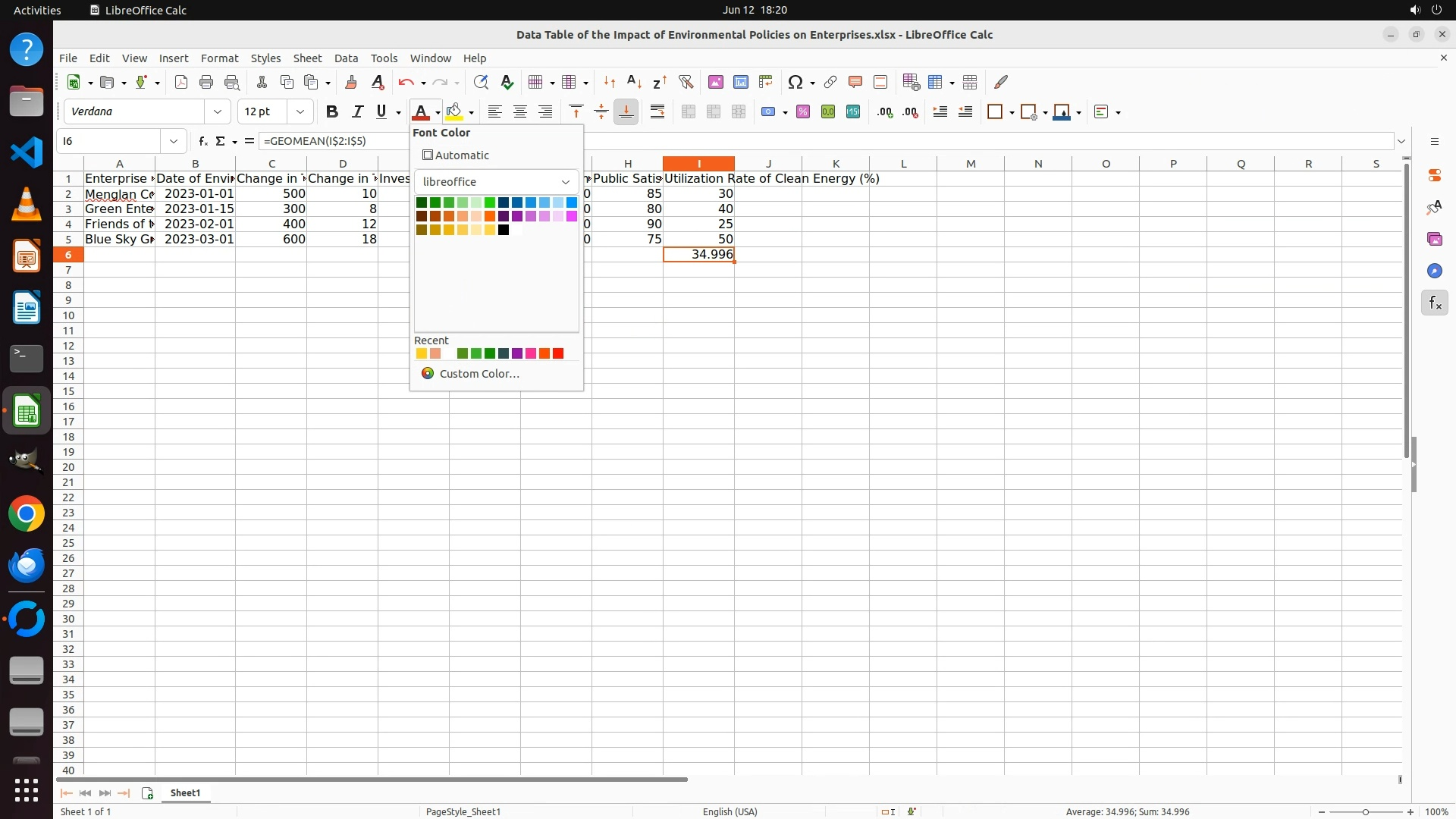Open the font name Verdana dropdown arrow
Image resolution: width=1456 pixels, height=819 pixels.
pos(218,112)
